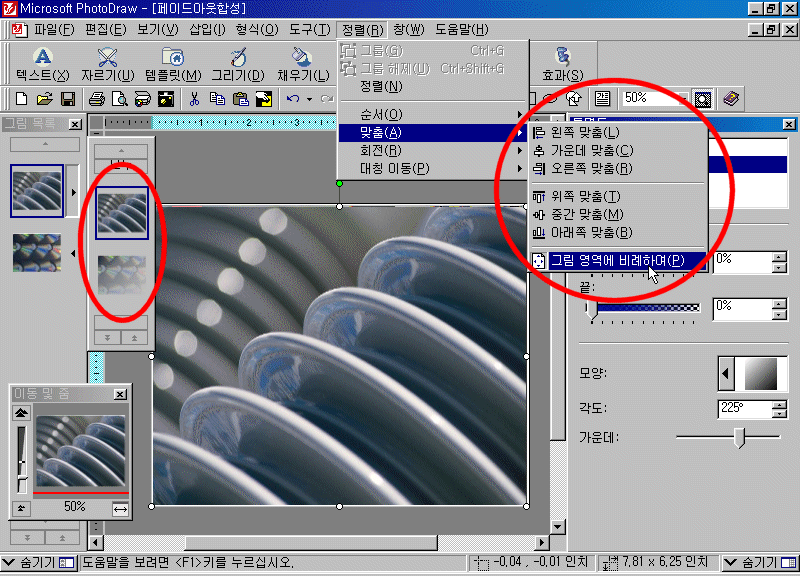Viewport: 800px width, 576px height.
Task: Save with the floppy disk icon
Action: tap(68, 98)
